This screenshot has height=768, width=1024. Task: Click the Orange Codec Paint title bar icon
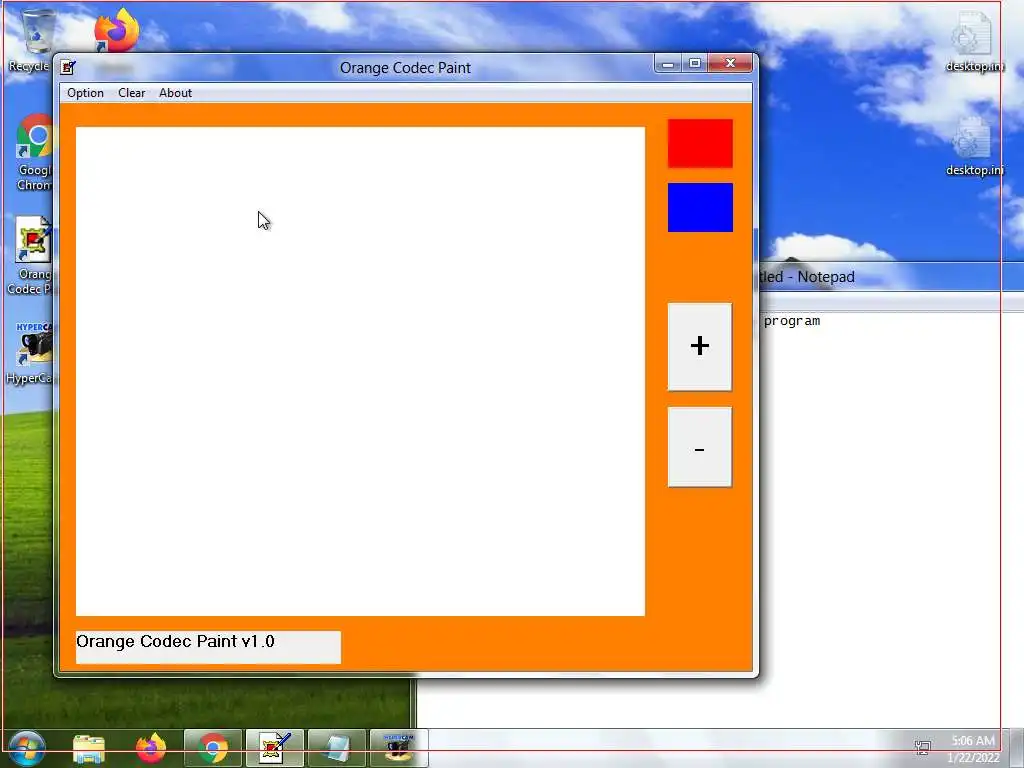click(68, 67)
